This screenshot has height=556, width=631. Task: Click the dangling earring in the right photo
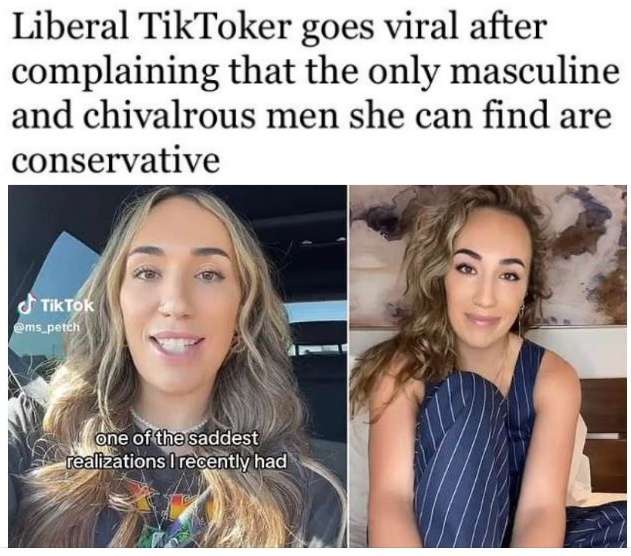coord(521,322)
